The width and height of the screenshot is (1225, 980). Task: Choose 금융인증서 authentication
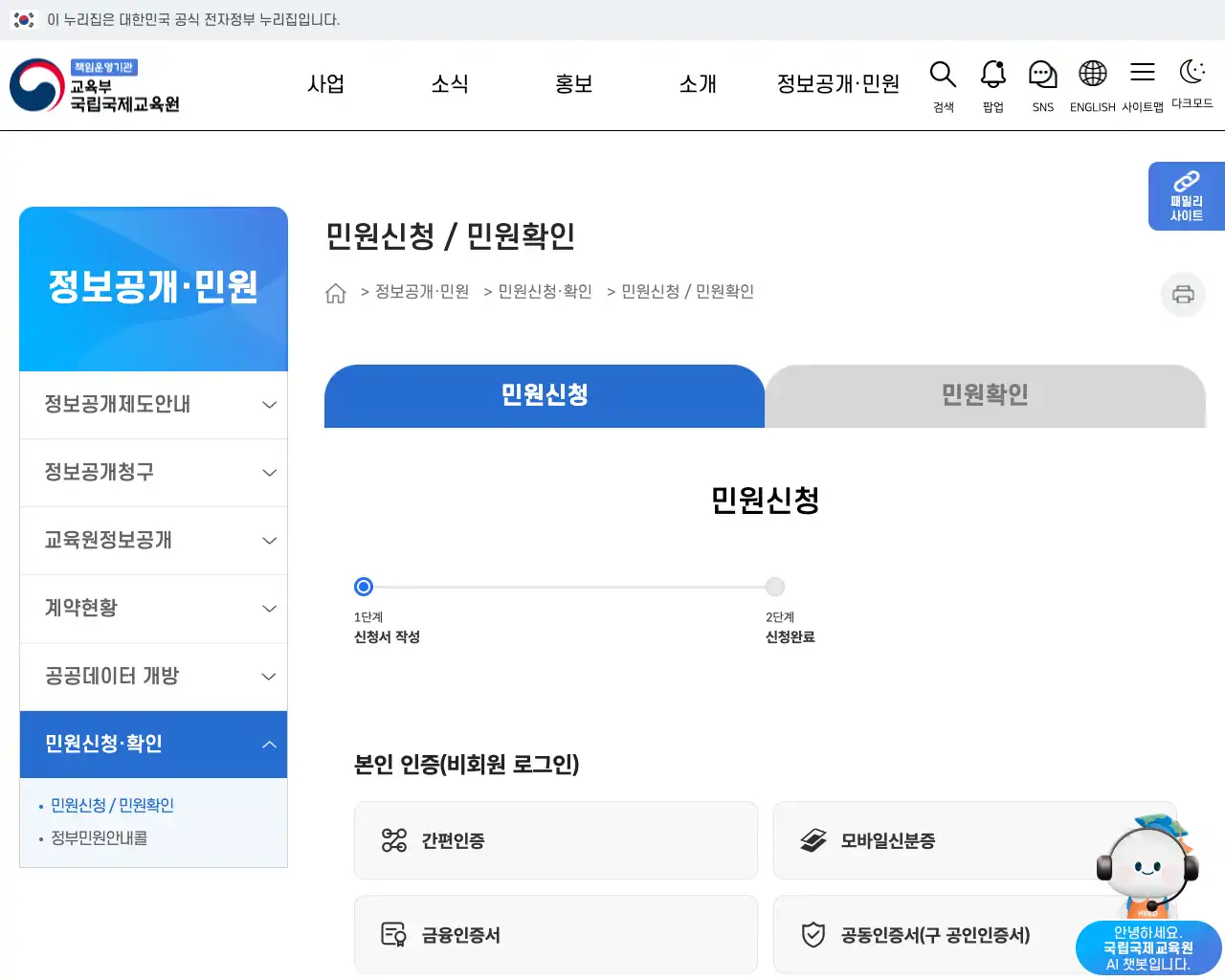(x=556, y=935)
